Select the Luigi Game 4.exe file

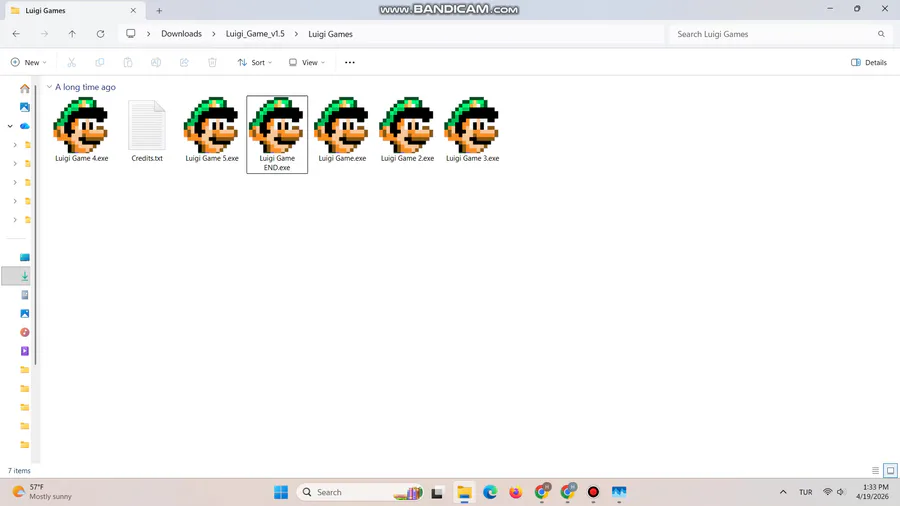pos(82,130)
